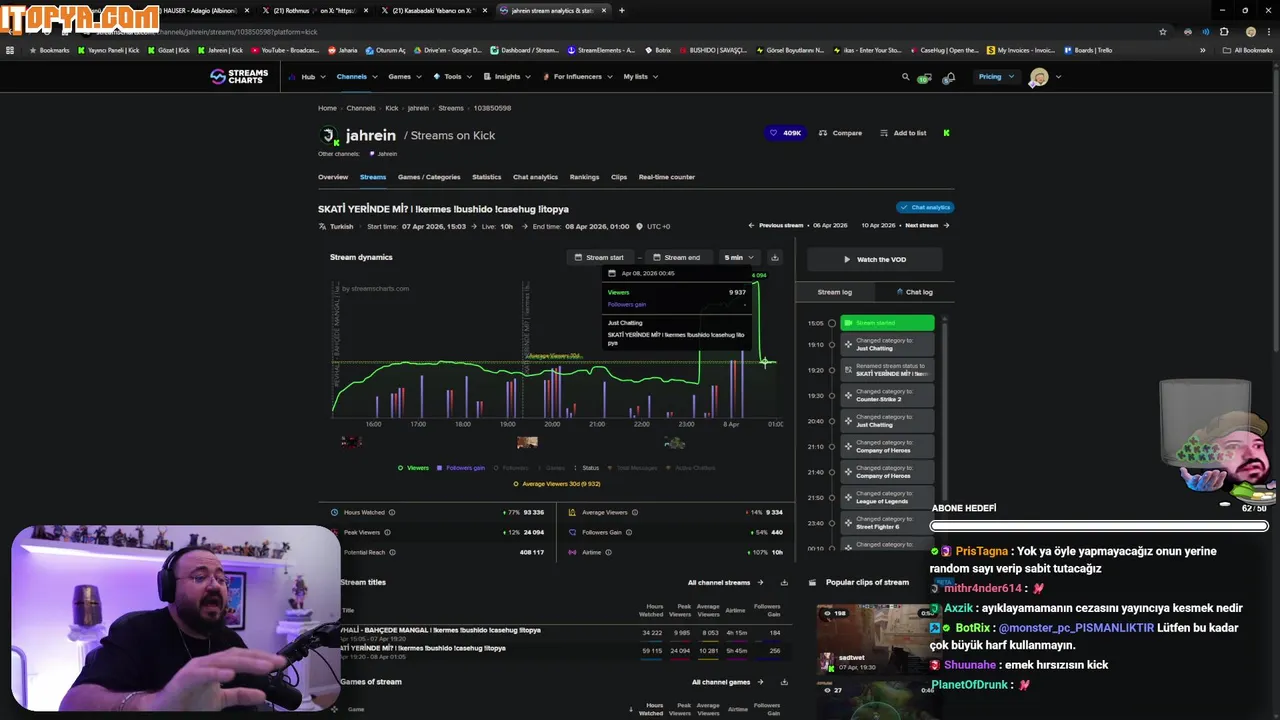
Task: Click the Watch the VOD button
Action: pos(875,259)
